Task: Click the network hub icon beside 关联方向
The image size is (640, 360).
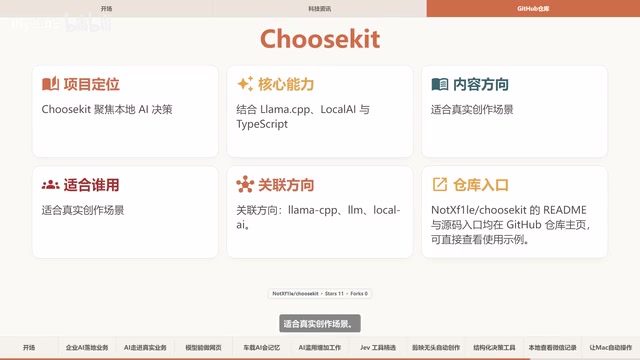Action: (245, 184)
